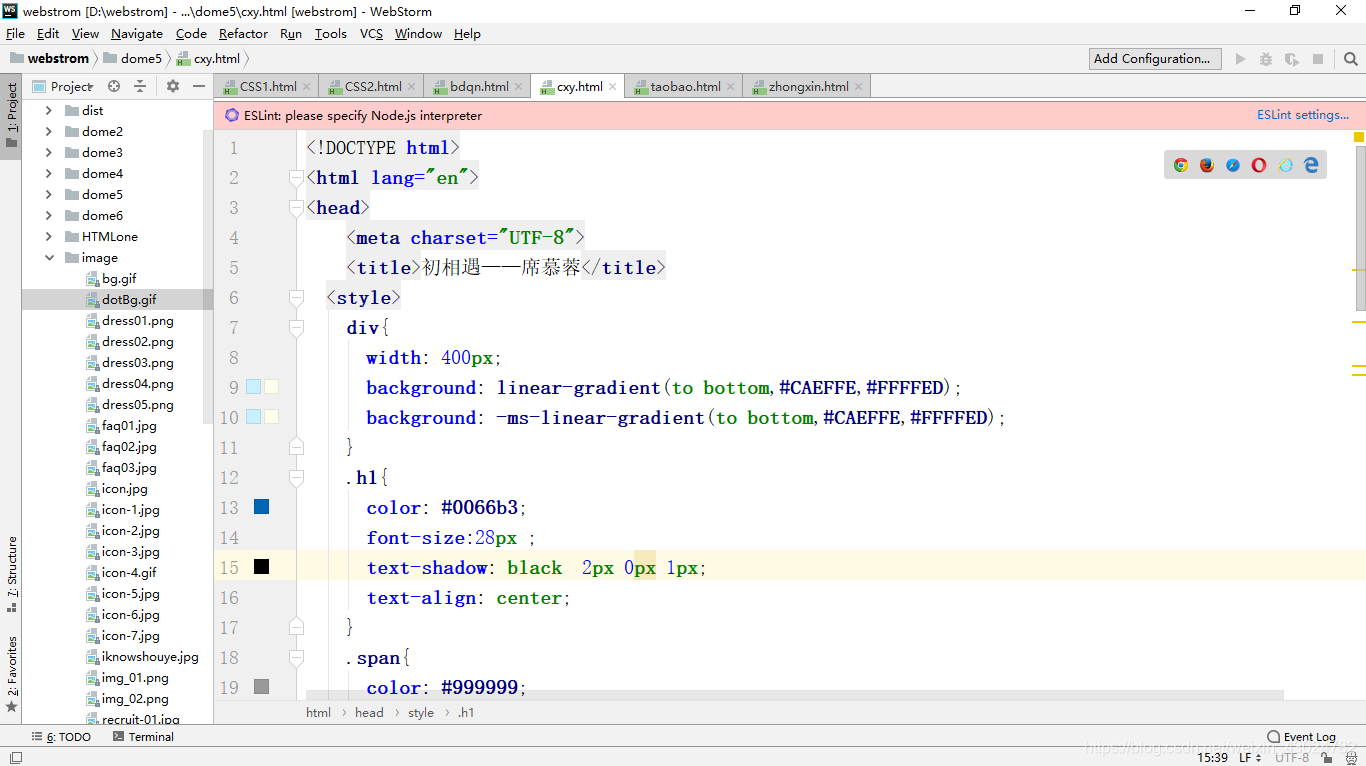Screen dimensions: 1366x766
Task: Toggle tool window quick access icon in status bar
Action: pyautogui.click(x=15, y=758)
